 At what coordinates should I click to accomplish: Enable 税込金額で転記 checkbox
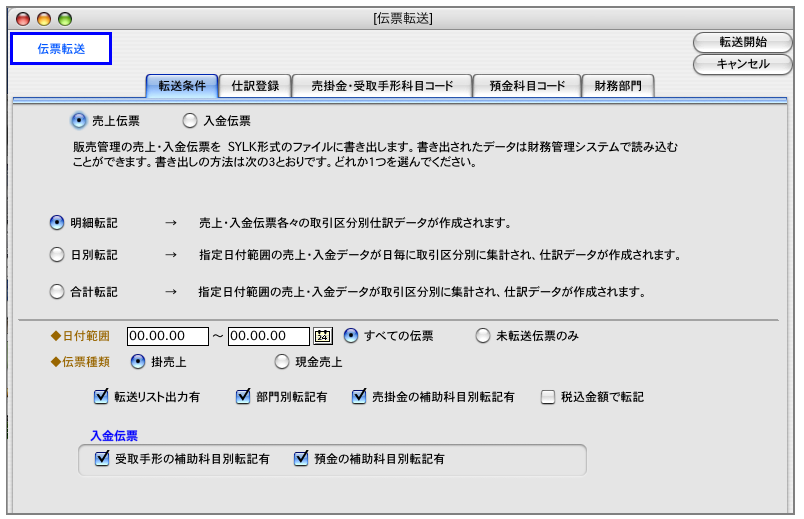548,397
